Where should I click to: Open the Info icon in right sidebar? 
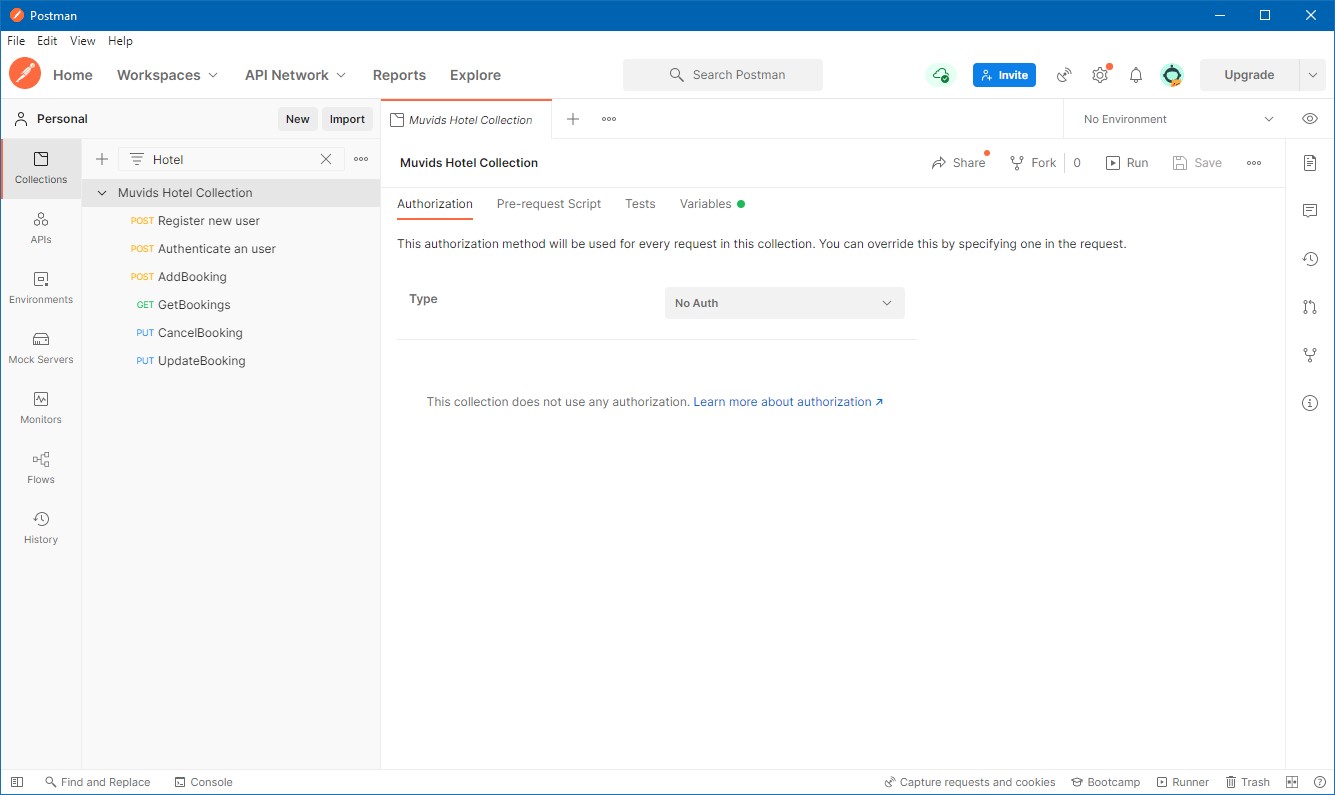point(1310,403)
